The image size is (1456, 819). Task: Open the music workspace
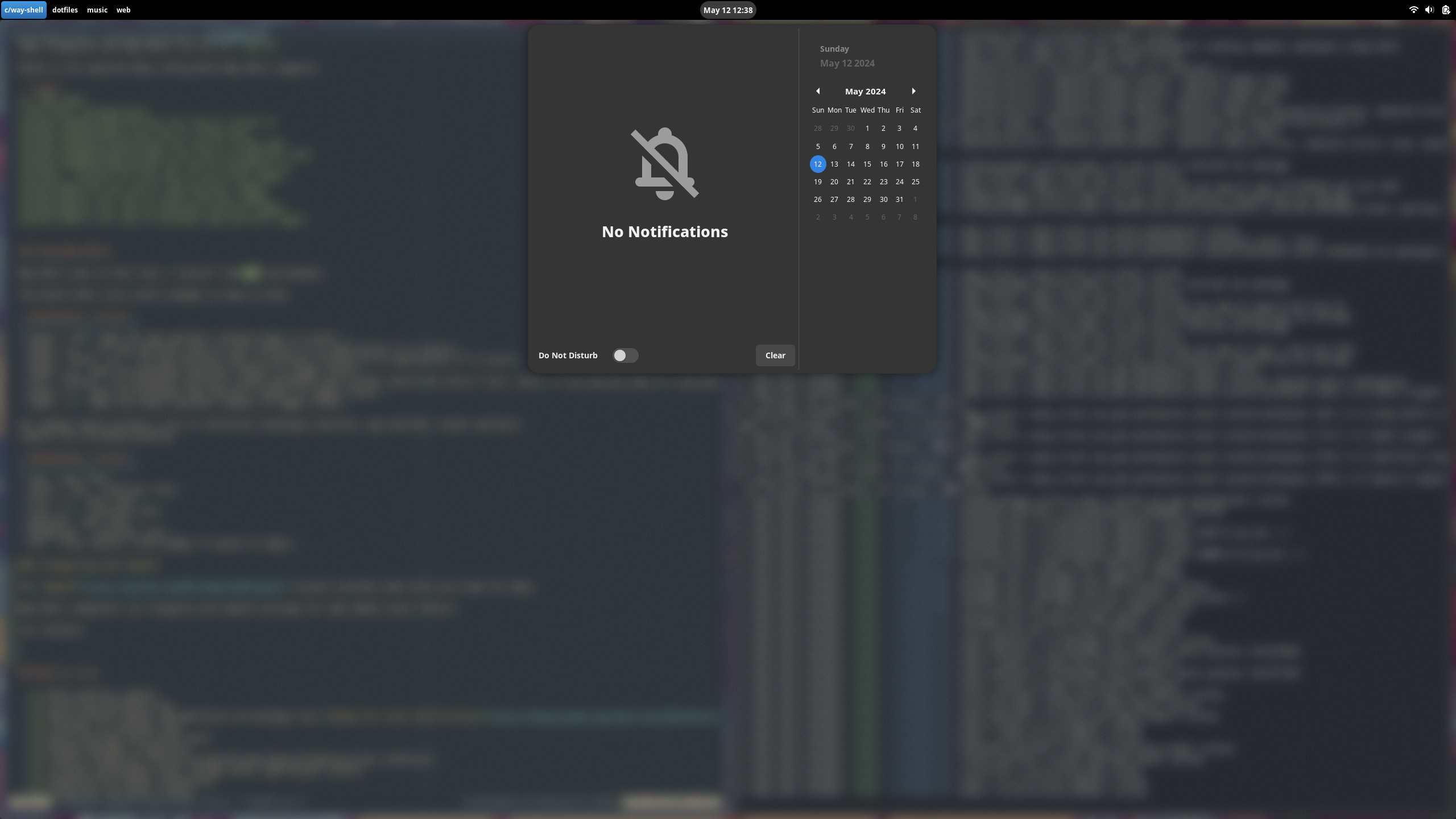coord(97,10)
